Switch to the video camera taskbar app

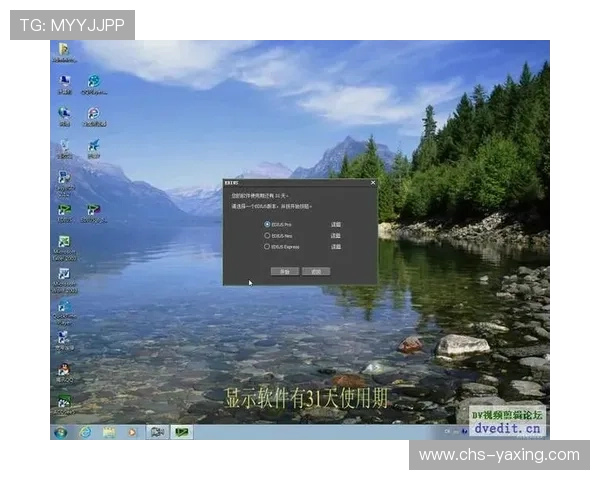[157, 432]
